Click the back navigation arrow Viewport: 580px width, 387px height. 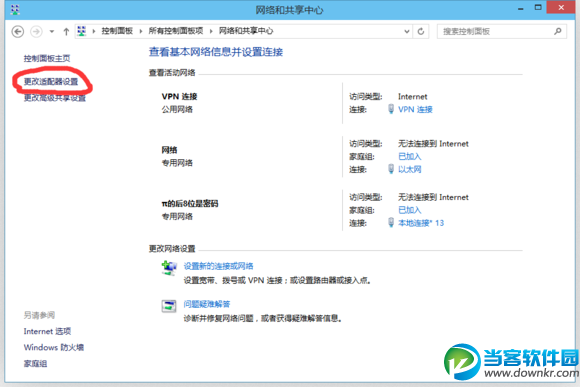(x=18, y=31)
